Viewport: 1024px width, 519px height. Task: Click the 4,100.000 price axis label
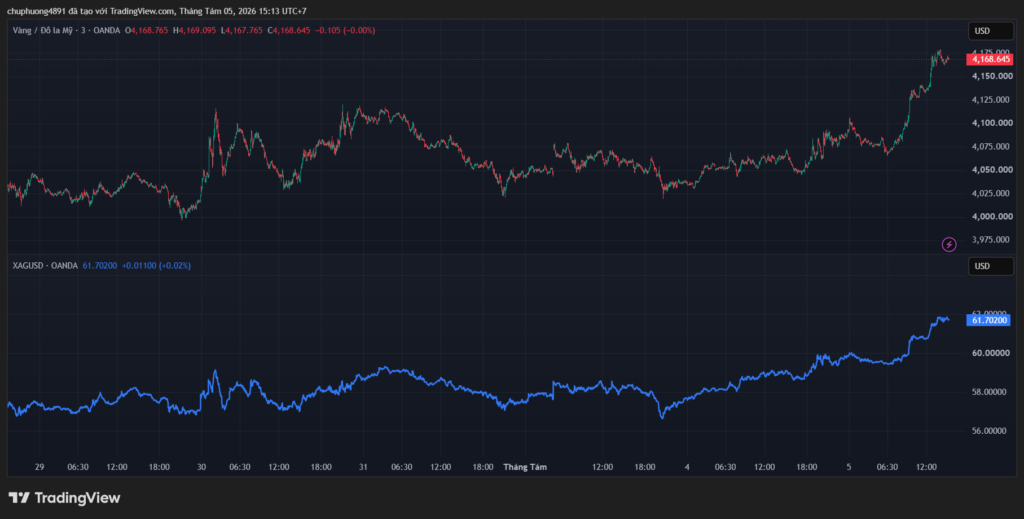point(992,123)
